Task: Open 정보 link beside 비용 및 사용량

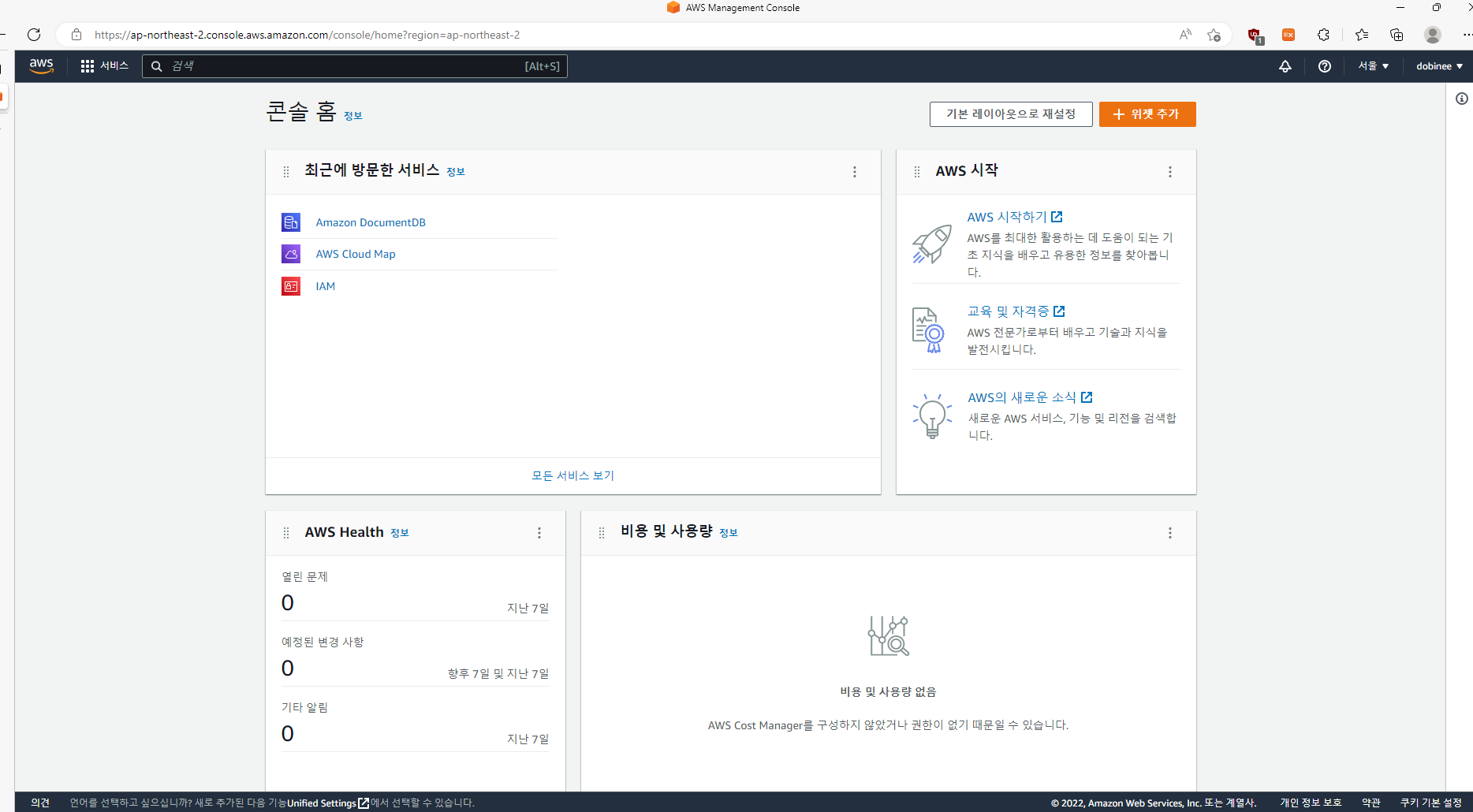Action: pos(729,533)
